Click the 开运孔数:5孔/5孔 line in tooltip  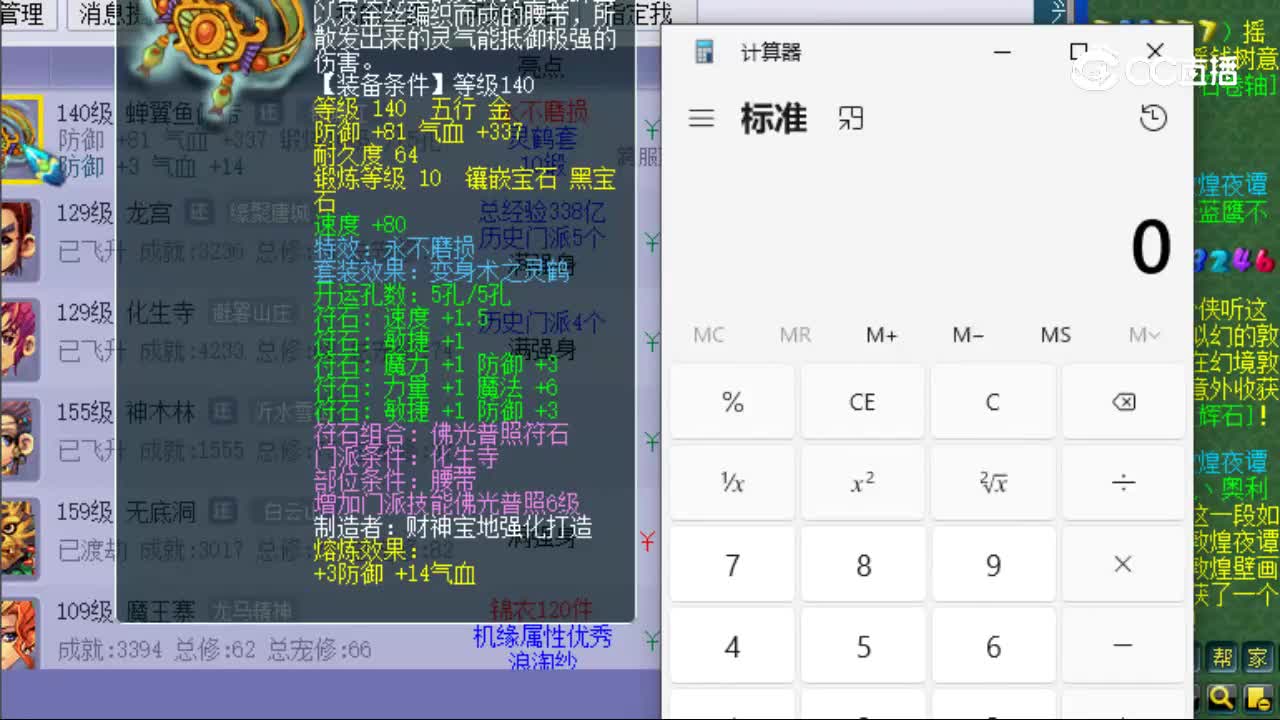click(x=412, y=296)
